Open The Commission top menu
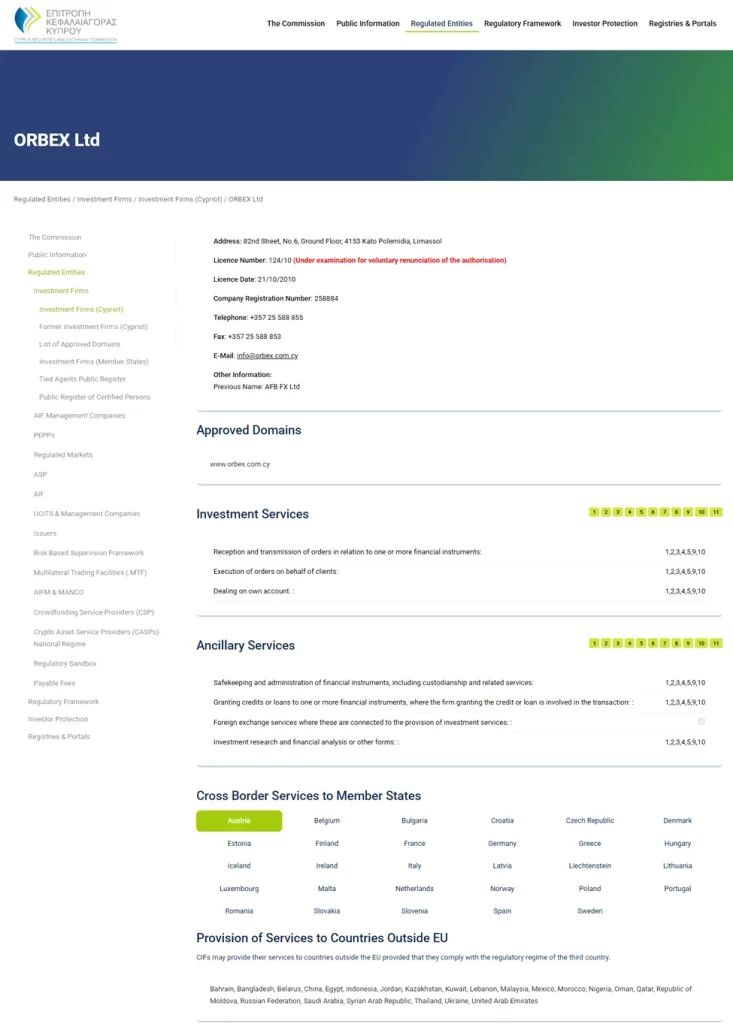 coord(296,24)
